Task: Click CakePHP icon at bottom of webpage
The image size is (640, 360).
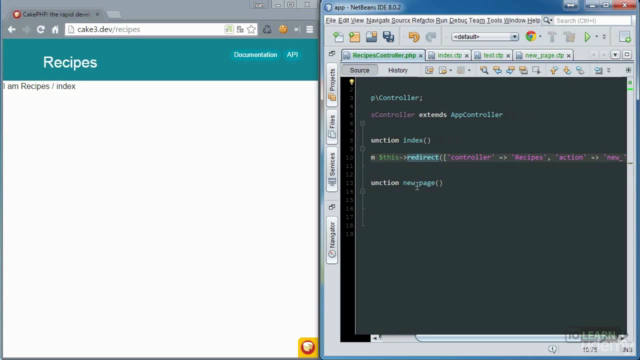Action: pos(308,347)
